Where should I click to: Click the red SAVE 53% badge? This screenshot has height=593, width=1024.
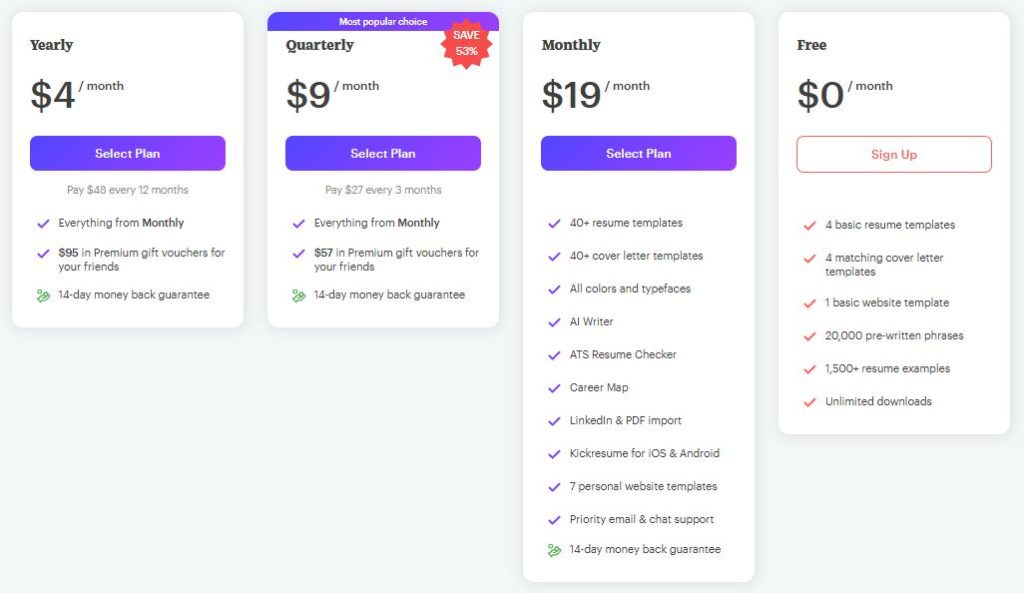466,43
